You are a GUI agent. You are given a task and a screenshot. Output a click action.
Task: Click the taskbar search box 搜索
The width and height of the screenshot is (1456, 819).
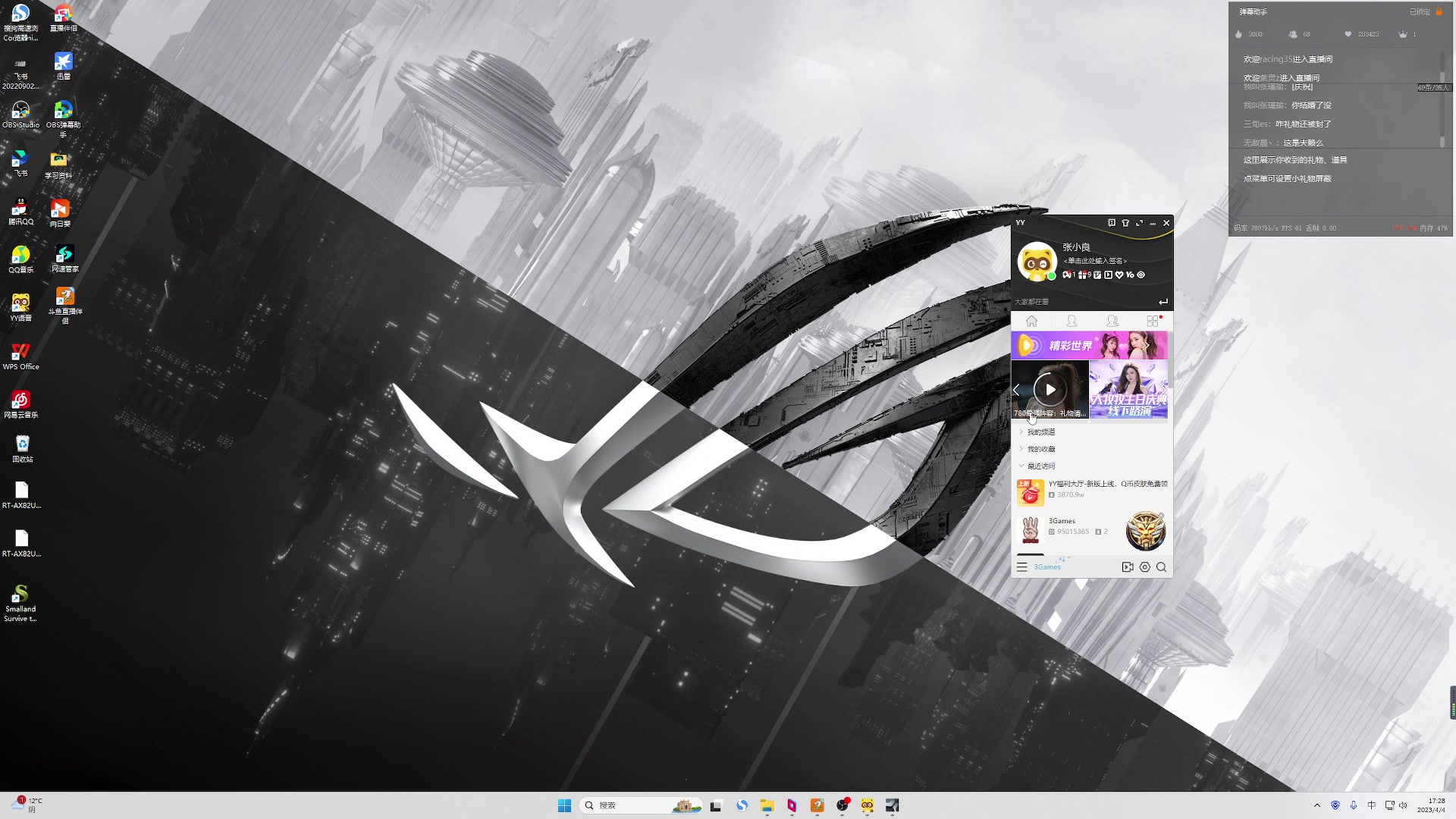[641, 805]
